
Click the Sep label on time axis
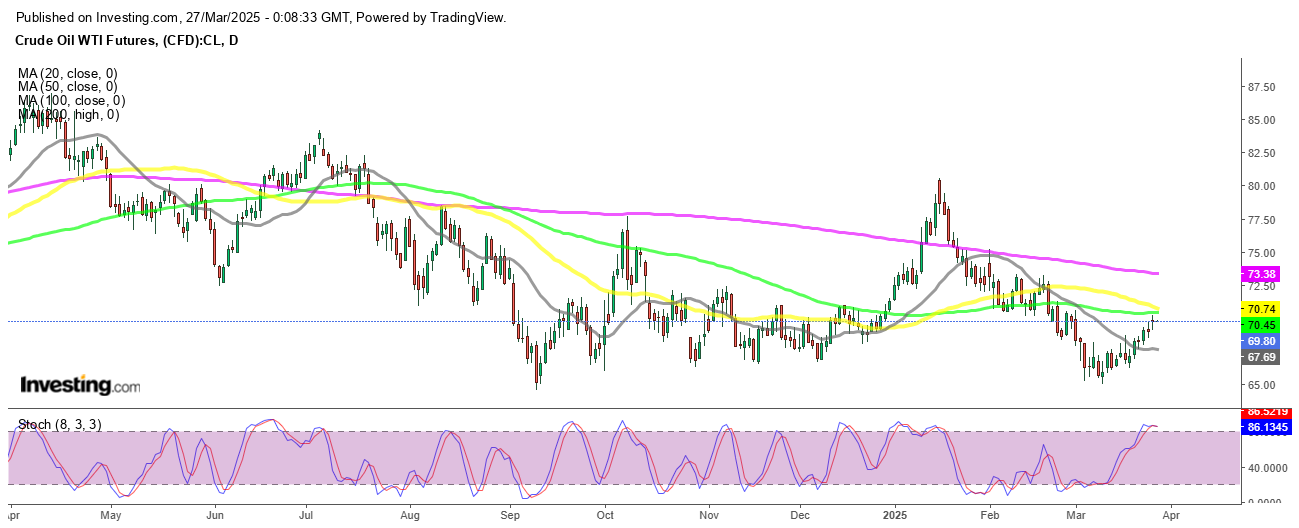[x=511, y=516]
